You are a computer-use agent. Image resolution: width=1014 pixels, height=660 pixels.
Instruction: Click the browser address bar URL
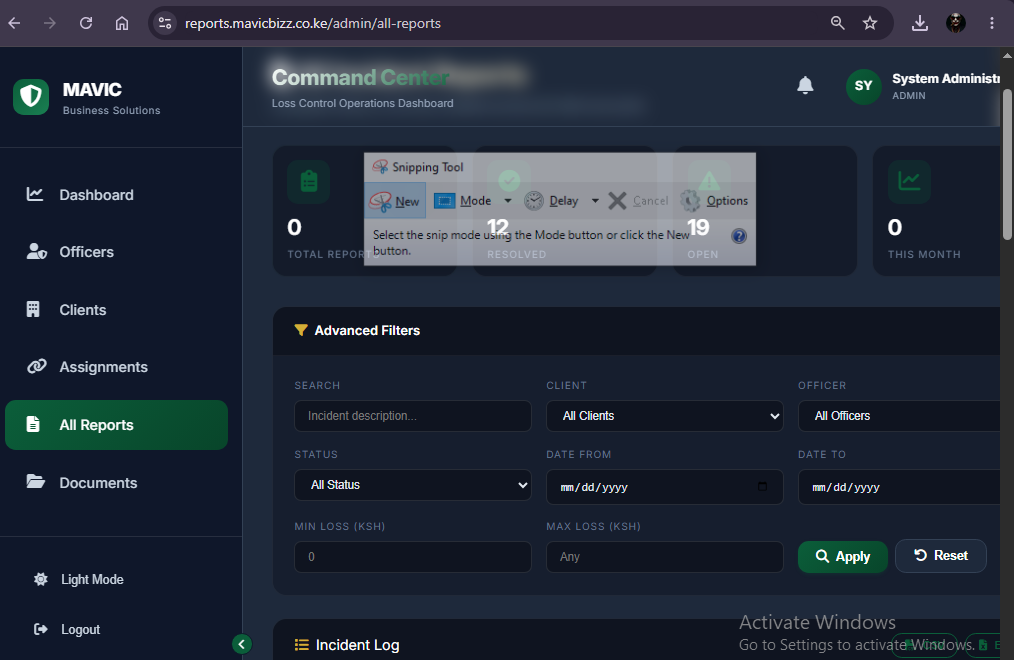(313, 23)
